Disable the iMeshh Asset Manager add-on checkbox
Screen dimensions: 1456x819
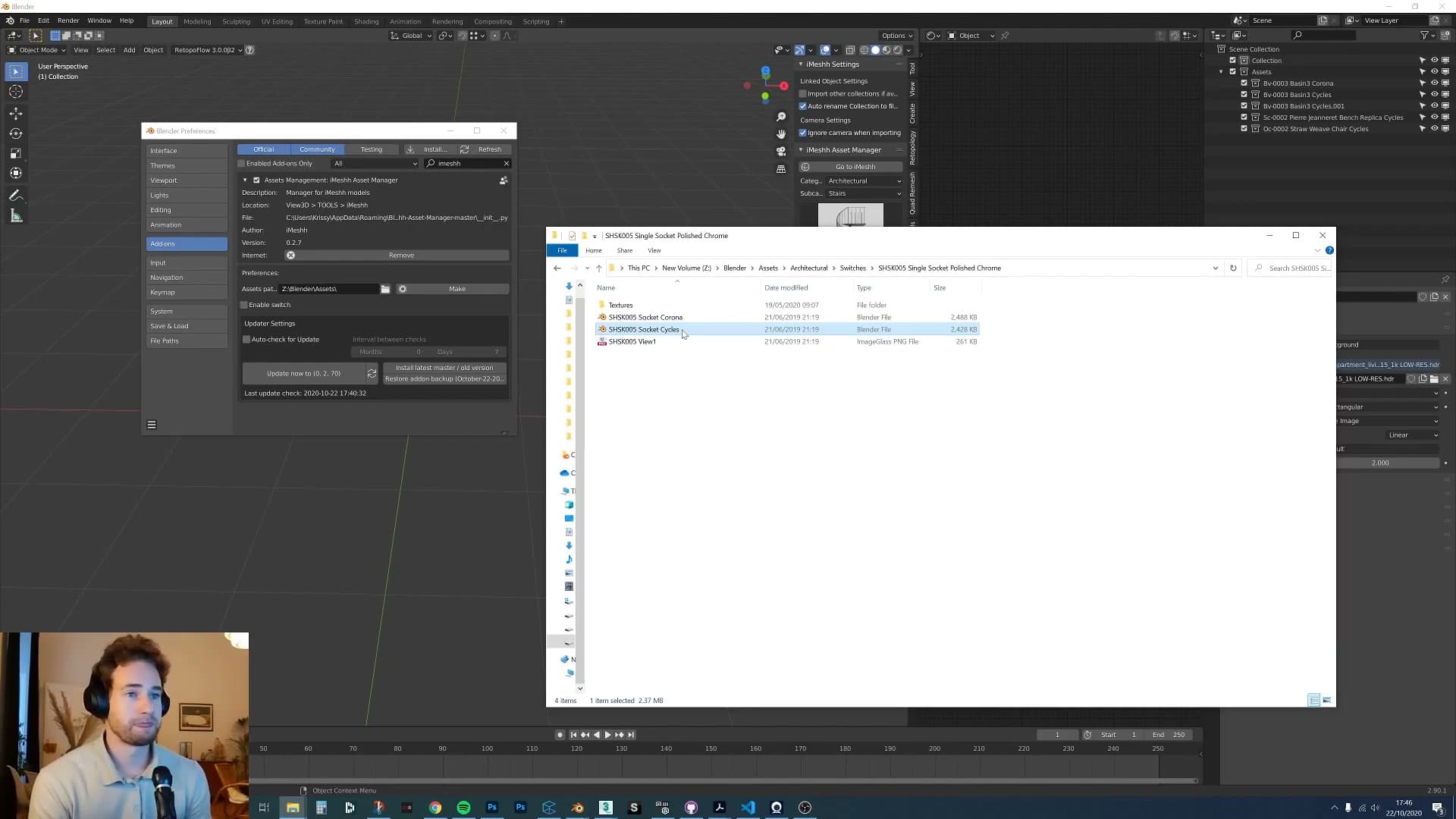click(256, 180)
